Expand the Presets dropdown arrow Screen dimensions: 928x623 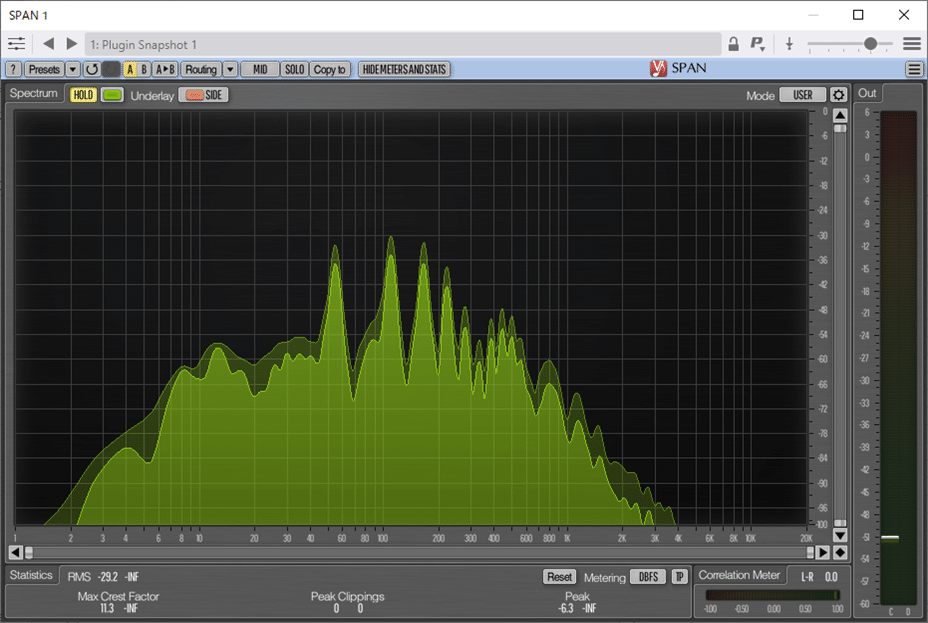click(73, 69)
